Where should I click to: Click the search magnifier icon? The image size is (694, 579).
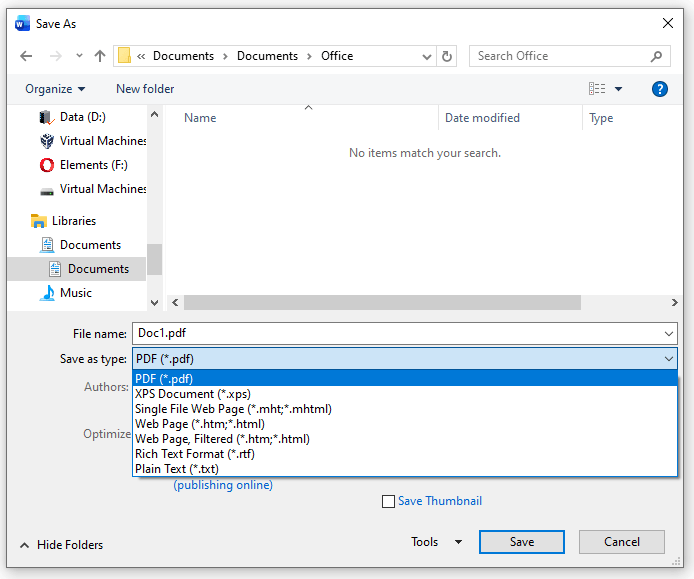tap(656, 56)
